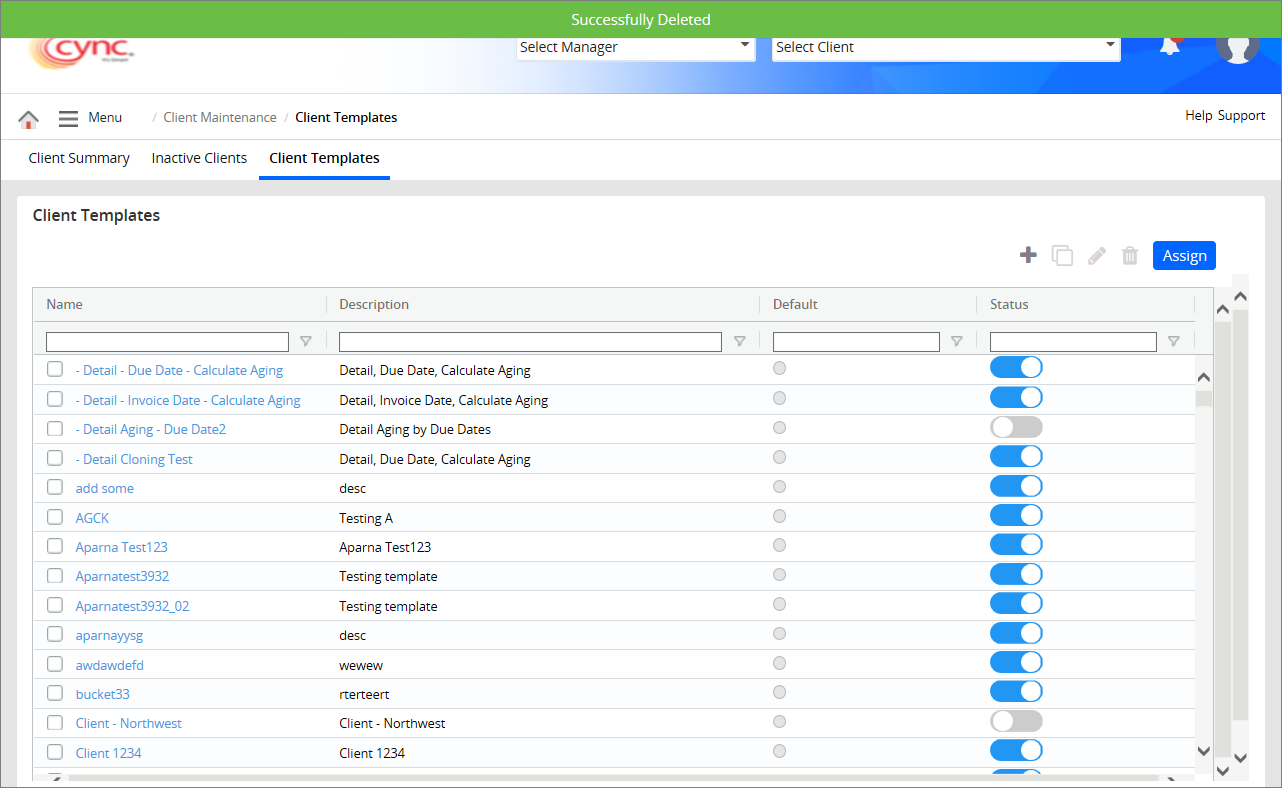Open the notification bell icon
Image resolution: width=1282 pixels, height=788 pixels.
1170,46
